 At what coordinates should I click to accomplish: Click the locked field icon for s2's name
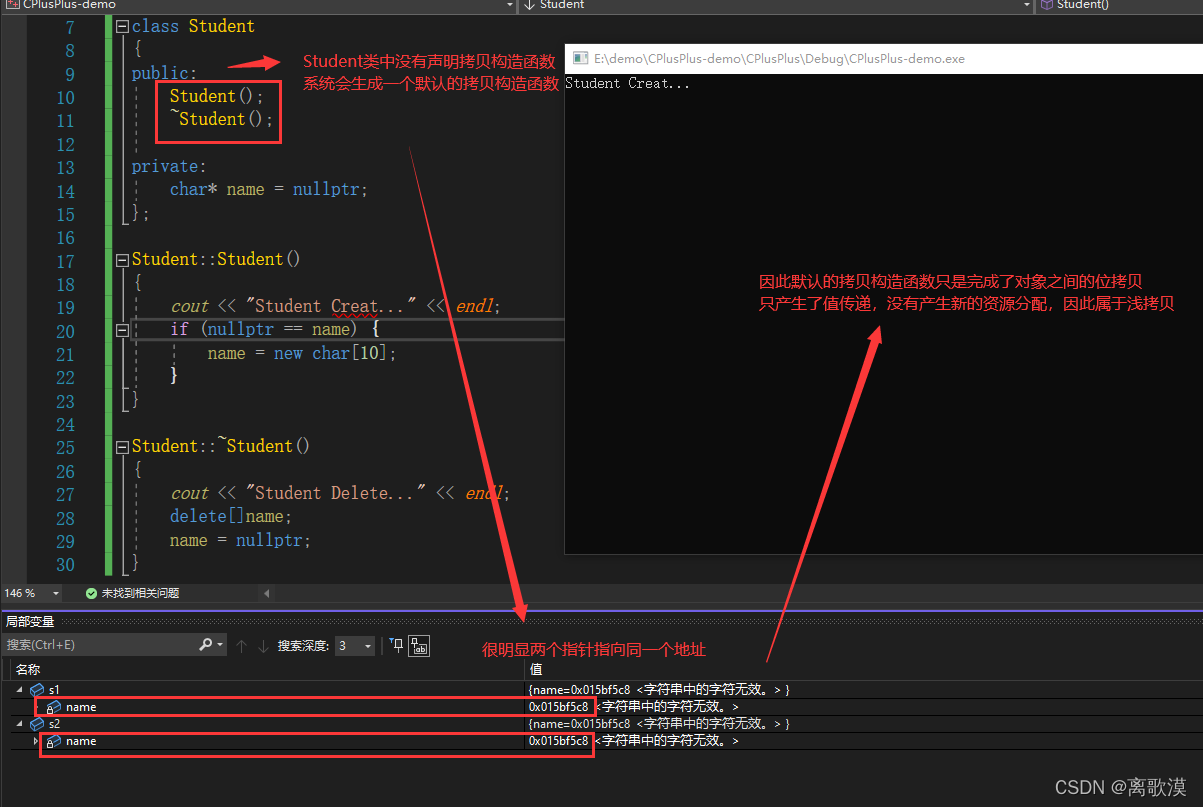(x=55, y=741)
